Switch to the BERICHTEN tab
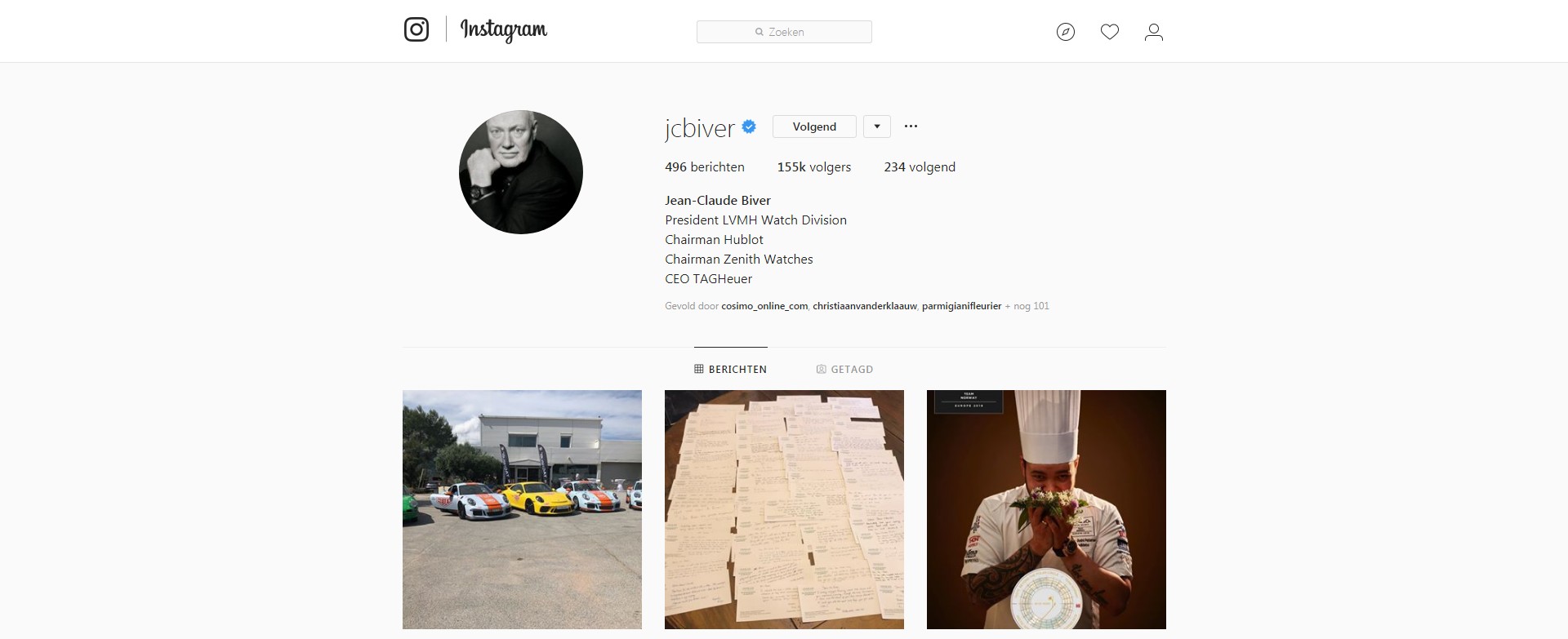The image size is (1568, 639). click(731, 369)
